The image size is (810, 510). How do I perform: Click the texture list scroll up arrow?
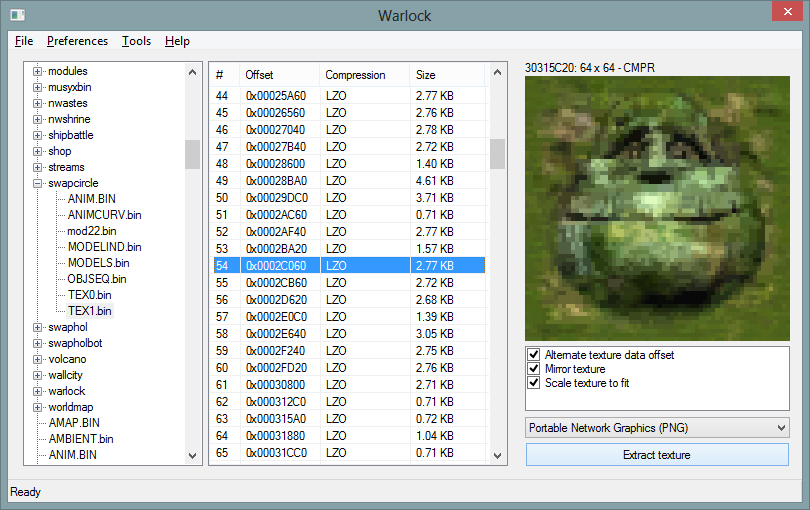pyautogui.click(x=497, y=72)
